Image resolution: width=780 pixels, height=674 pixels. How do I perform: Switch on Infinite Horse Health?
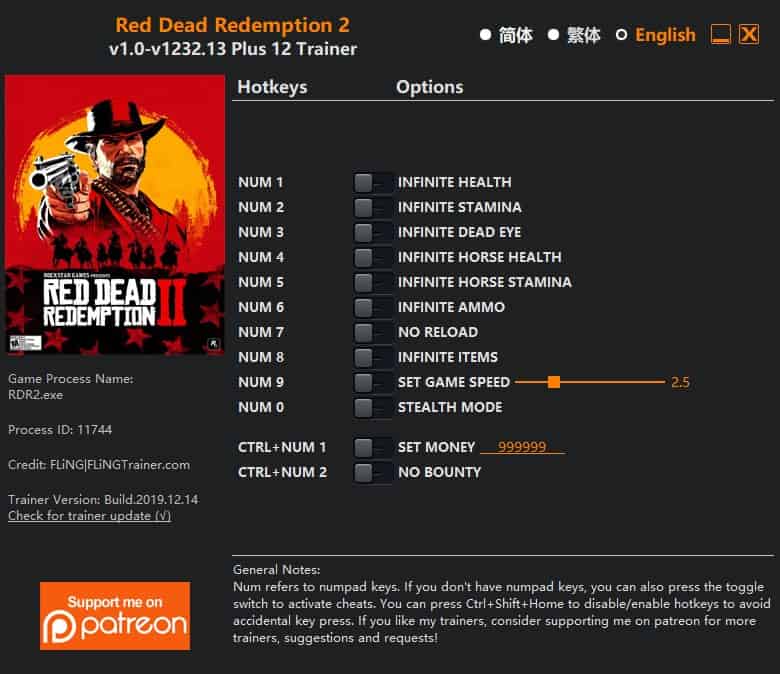(372, 257)
